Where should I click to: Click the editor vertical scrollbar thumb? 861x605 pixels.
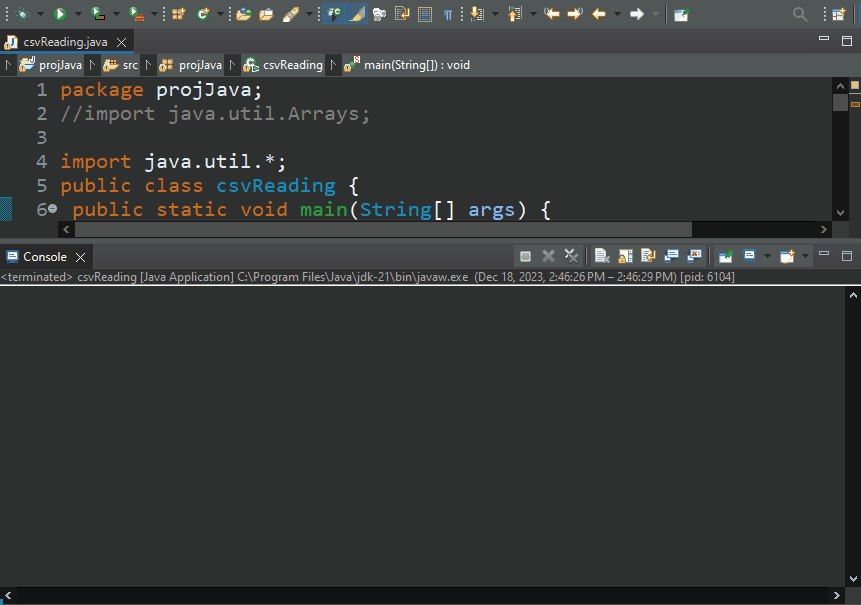840,103
